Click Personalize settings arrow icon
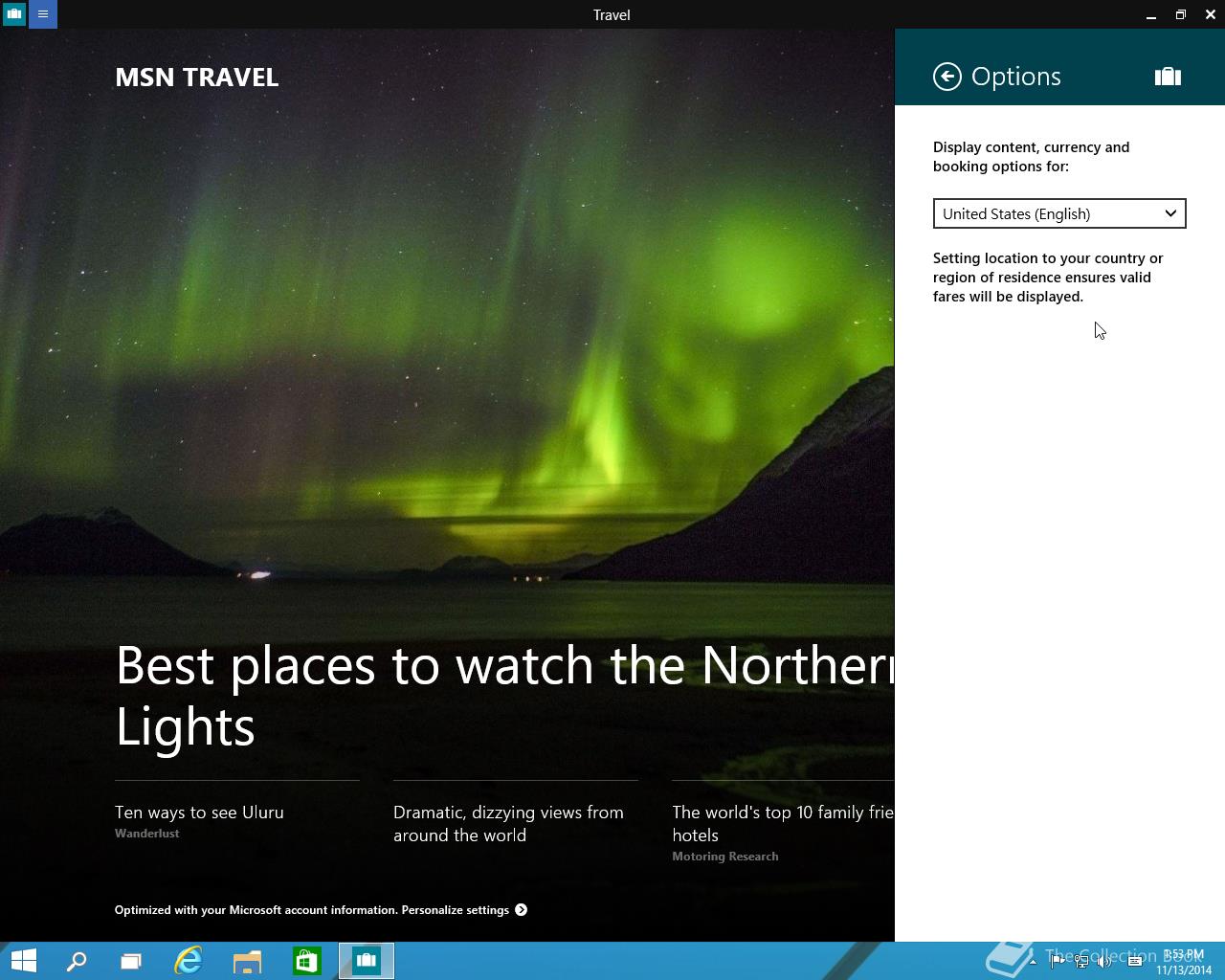 coord(522,910)
